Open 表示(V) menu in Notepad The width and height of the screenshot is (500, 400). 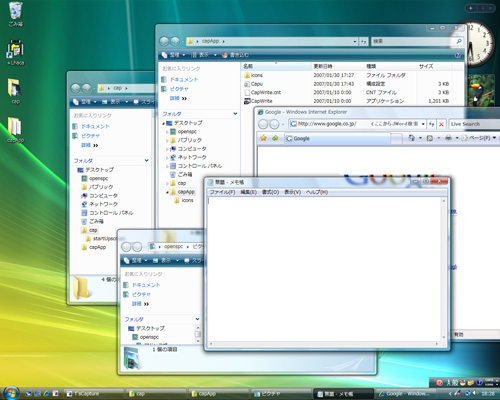(x=293, y=192)
